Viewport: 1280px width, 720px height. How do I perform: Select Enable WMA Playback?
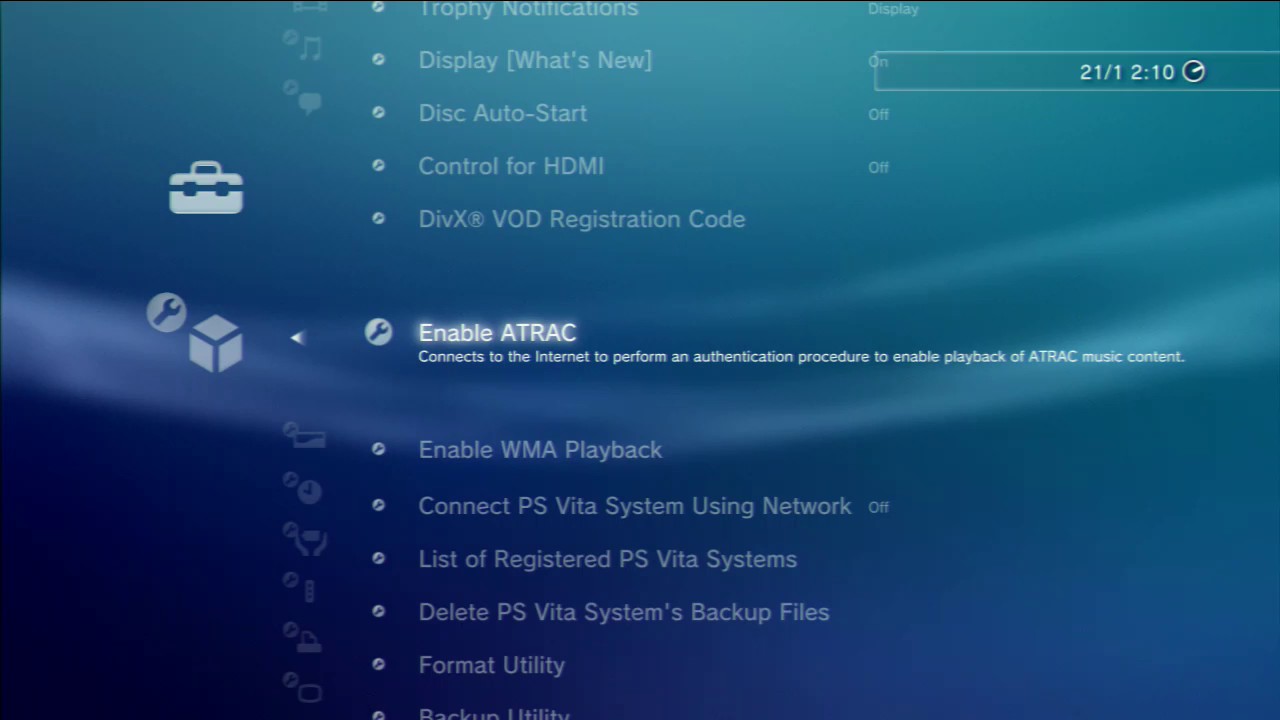point(540,450)
